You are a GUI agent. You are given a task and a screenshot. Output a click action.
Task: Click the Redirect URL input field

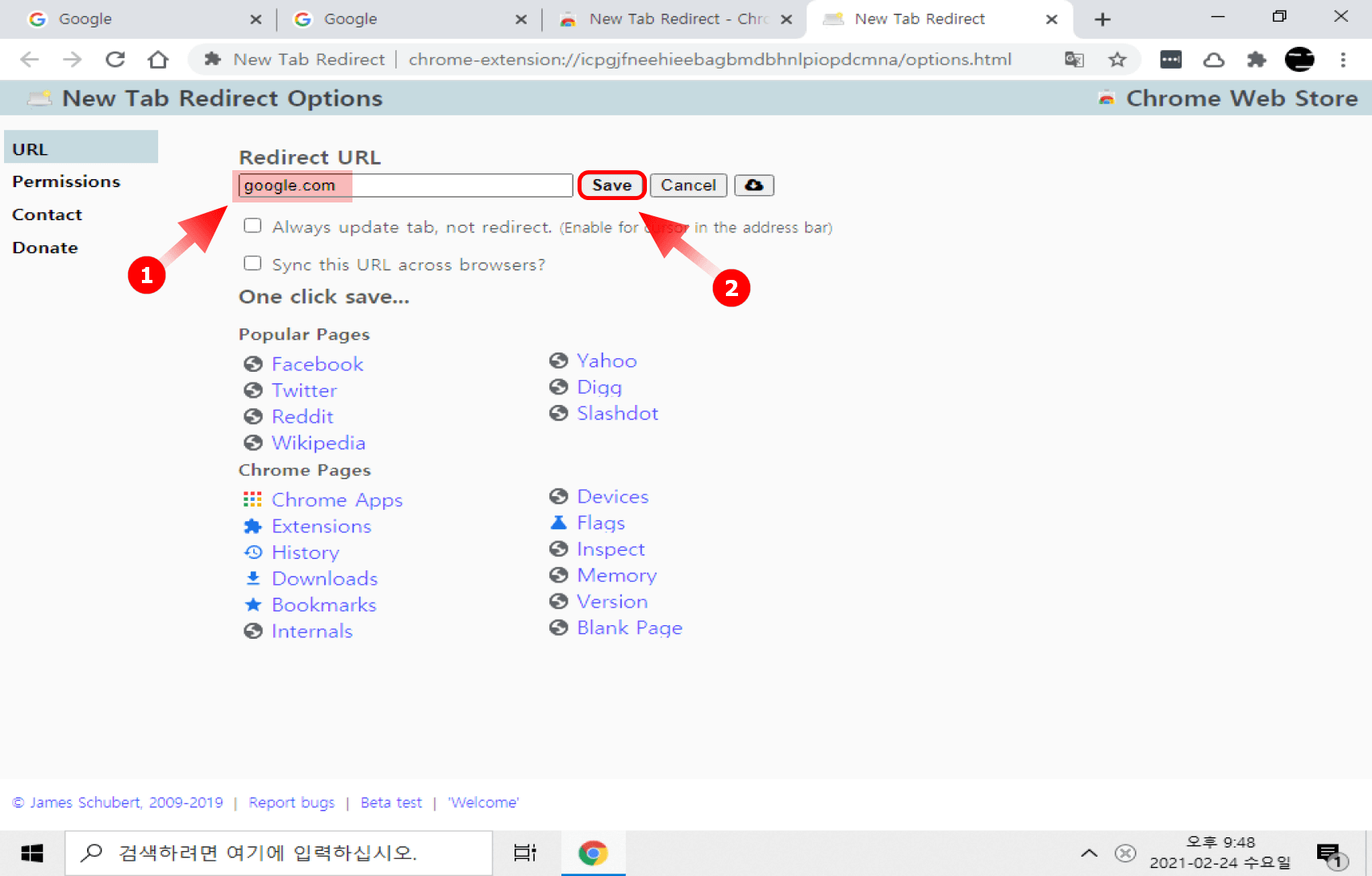405,186
